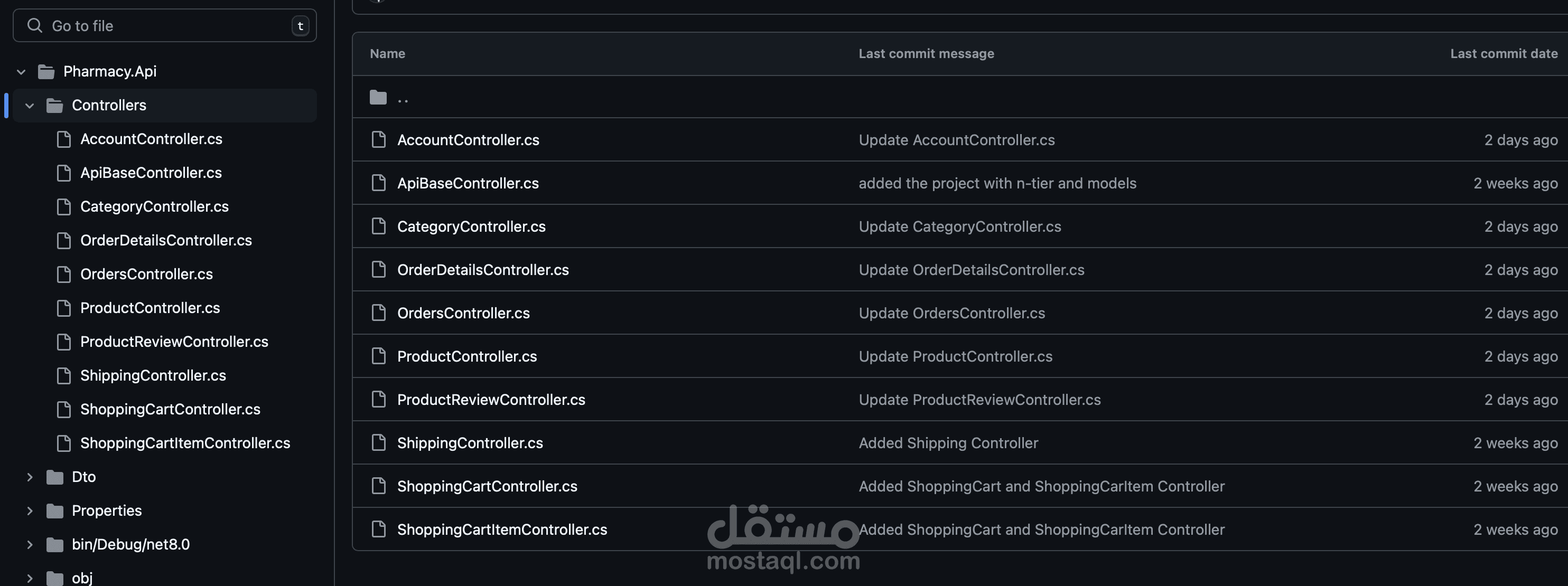Viewport: 1568px width, 586px height.
Task: Open the CategoryController.cs link in the file table
Action: click(471, 226)
